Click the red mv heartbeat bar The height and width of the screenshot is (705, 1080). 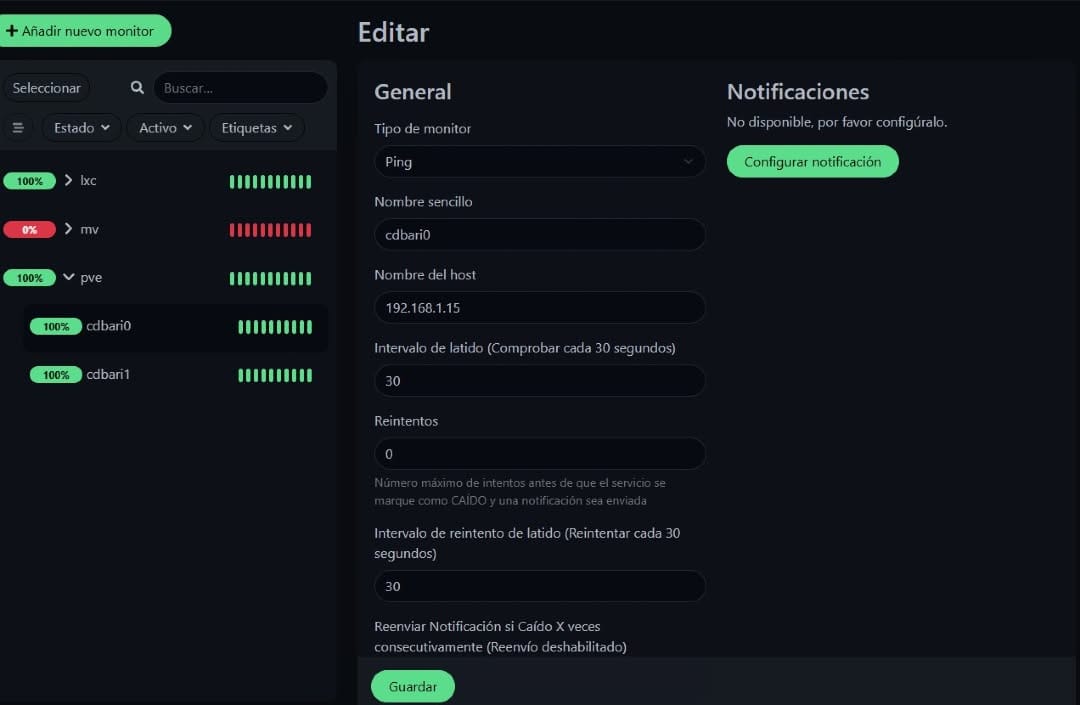click(x=270, y=230)
